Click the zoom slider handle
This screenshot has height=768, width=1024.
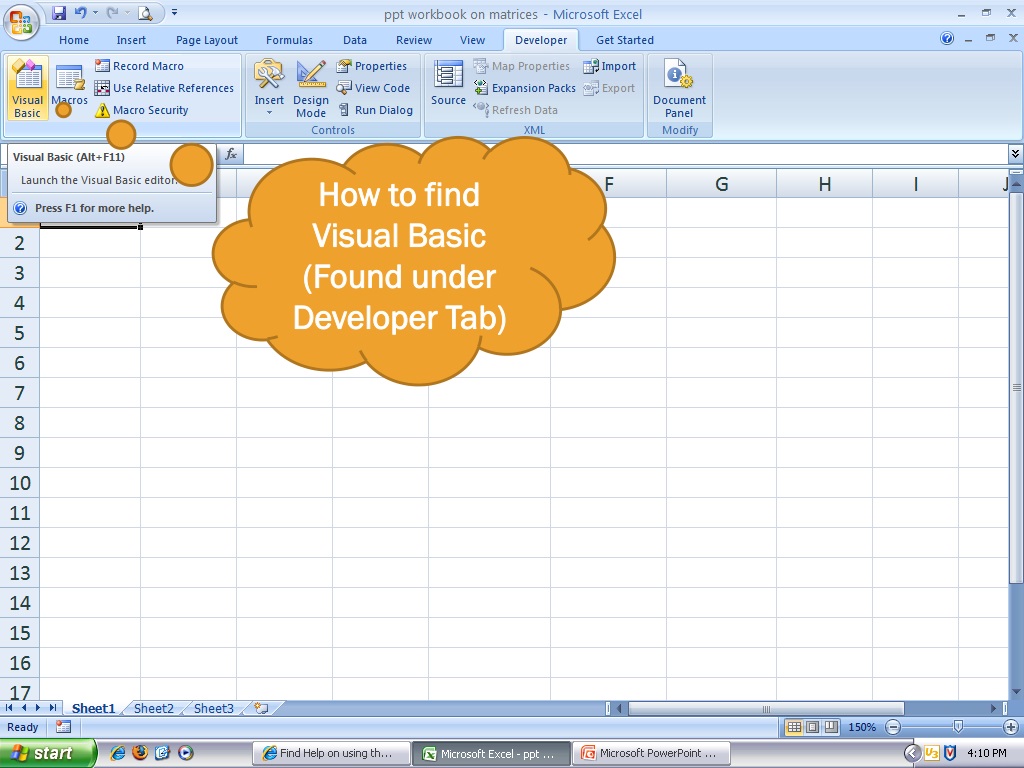point(958,727)
